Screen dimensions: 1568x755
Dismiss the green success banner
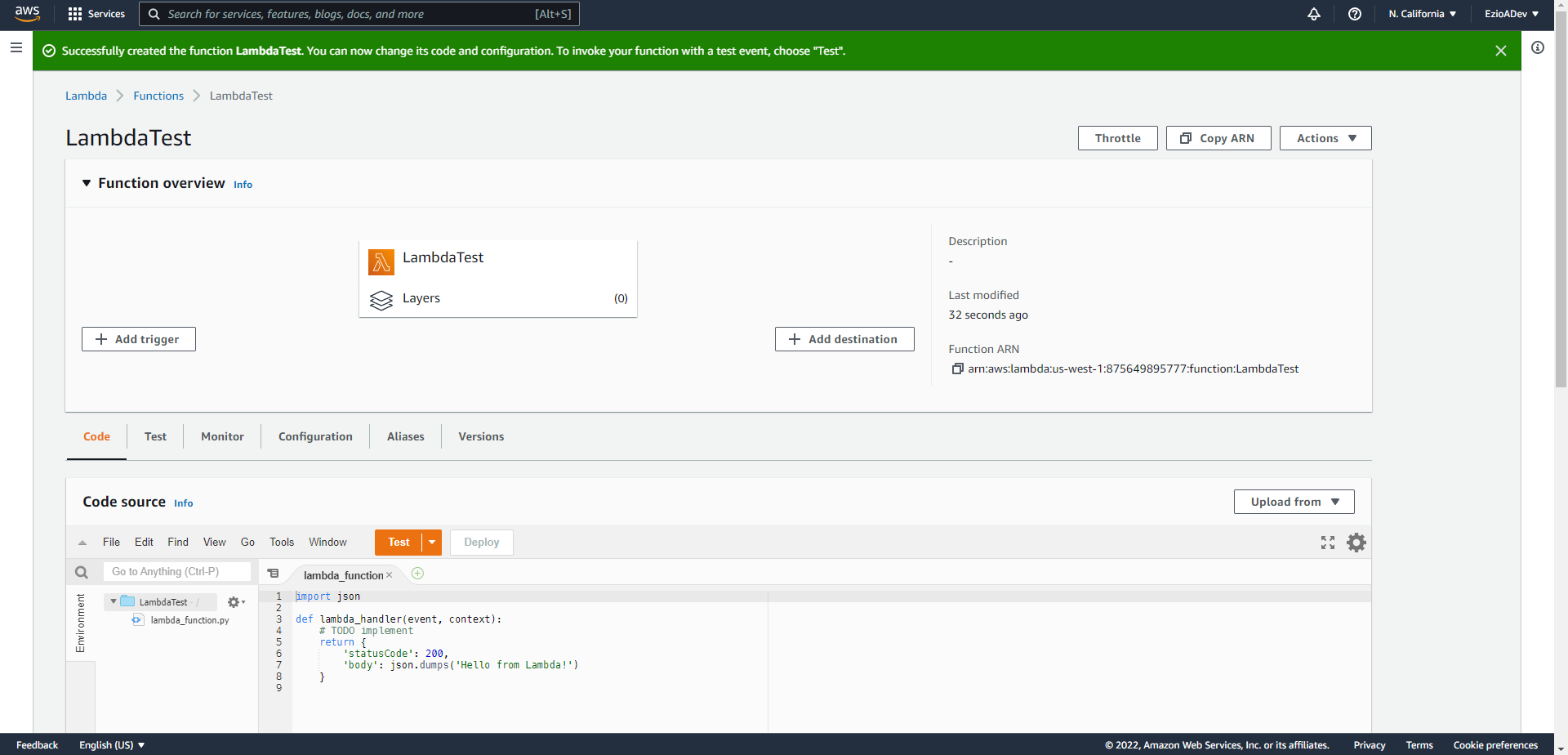pos(1501,51)
